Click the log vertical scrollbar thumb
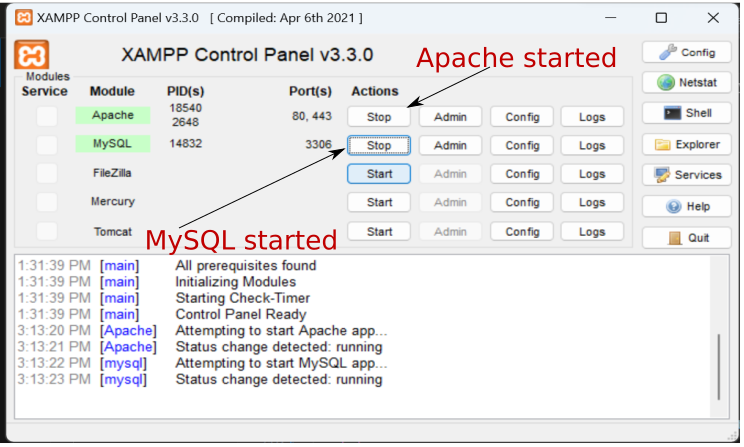 click(x=719, y=366)
